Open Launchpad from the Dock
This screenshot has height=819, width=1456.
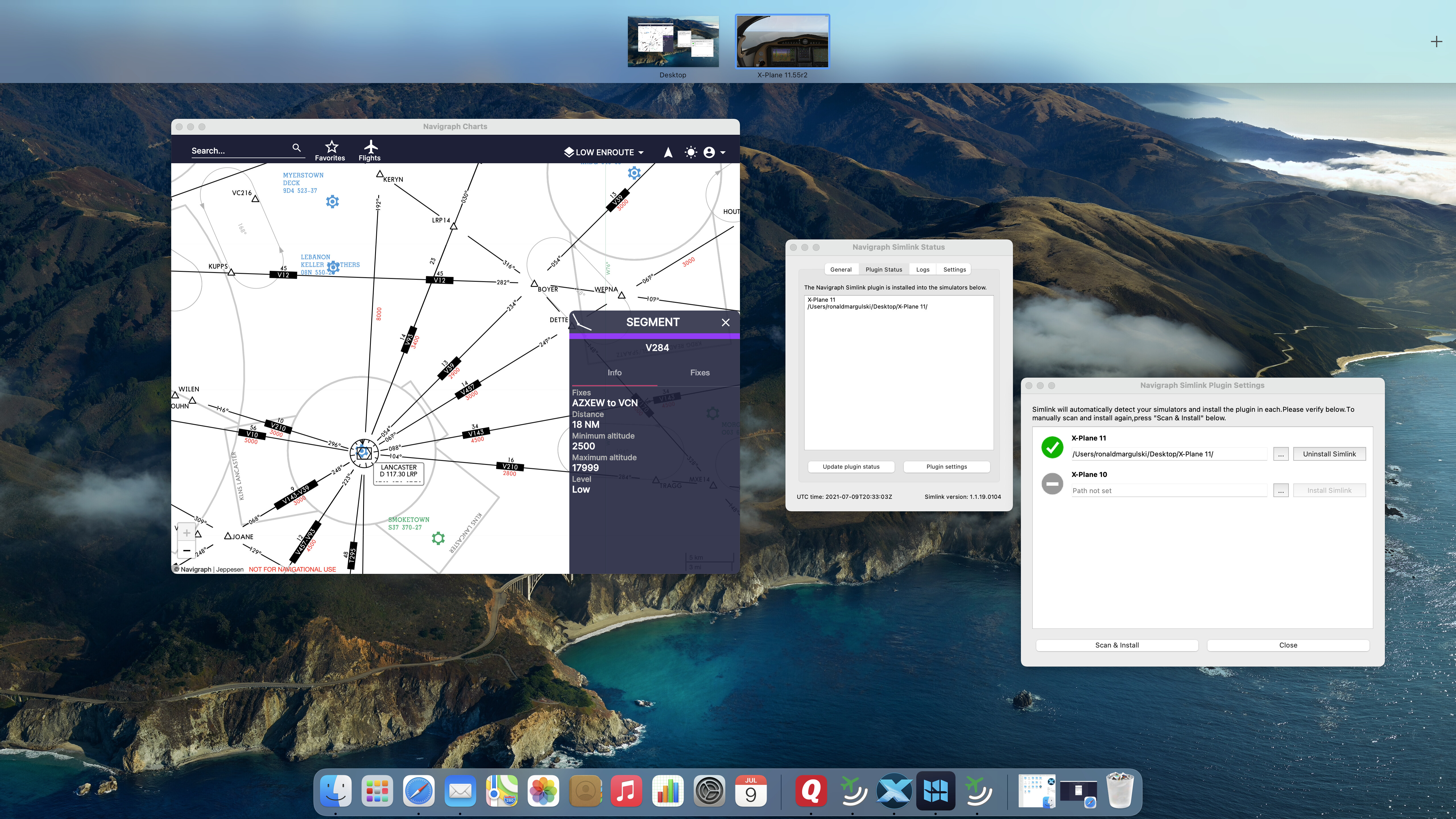[x=377, y=791]
